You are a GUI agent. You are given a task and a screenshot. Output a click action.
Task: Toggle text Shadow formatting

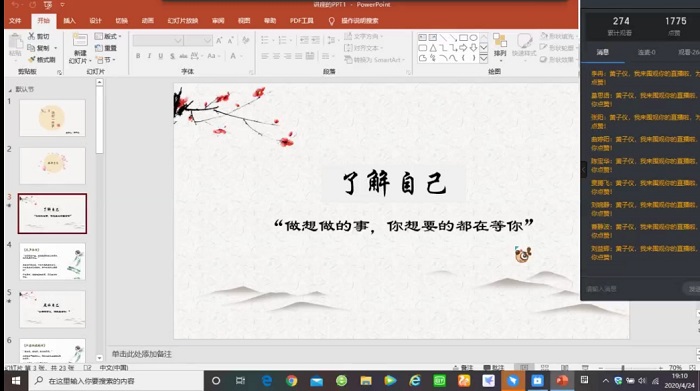point(172,56)
